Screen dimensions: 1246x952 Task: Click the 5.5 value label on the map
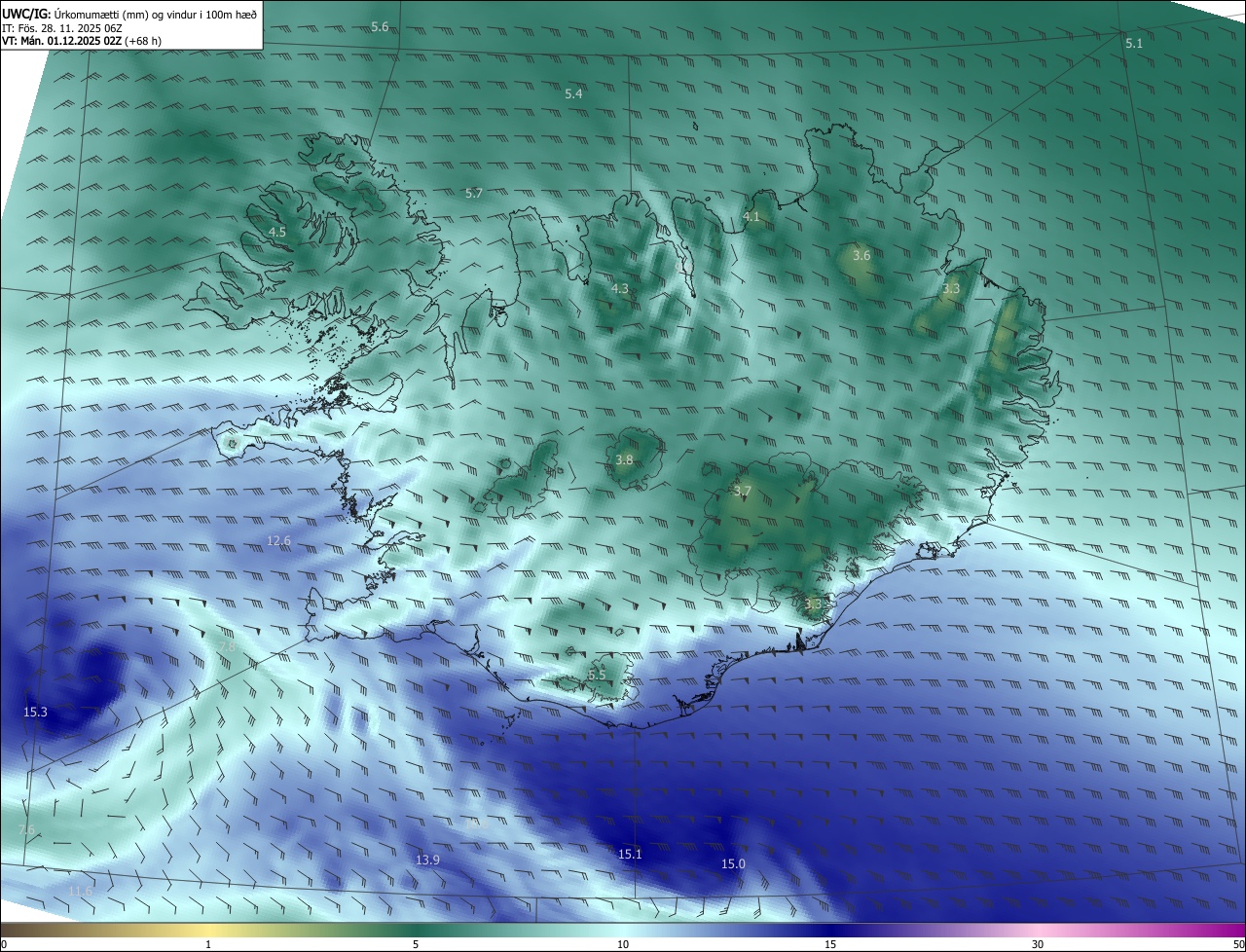(x=597, y=676)
